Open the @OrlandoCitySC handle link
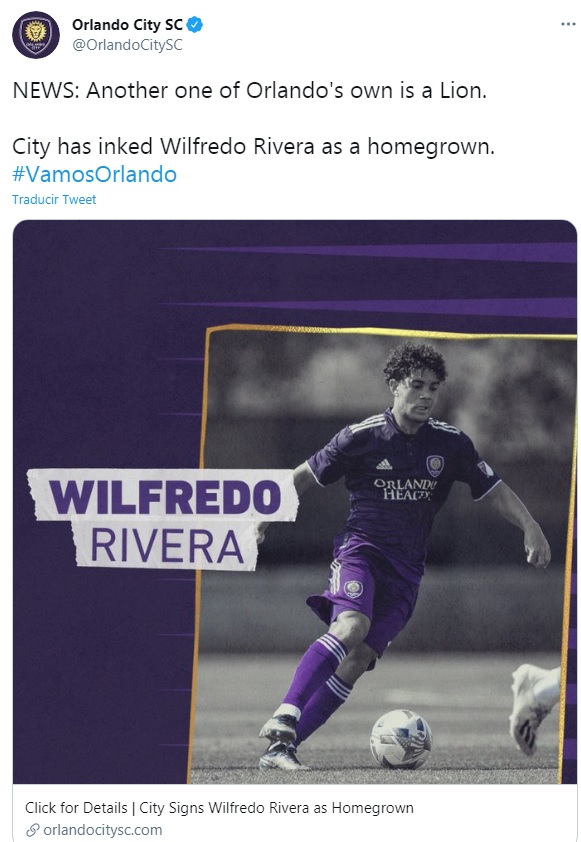Image resolution: width=581 pixels, height=842 pixels. point(127,45)
